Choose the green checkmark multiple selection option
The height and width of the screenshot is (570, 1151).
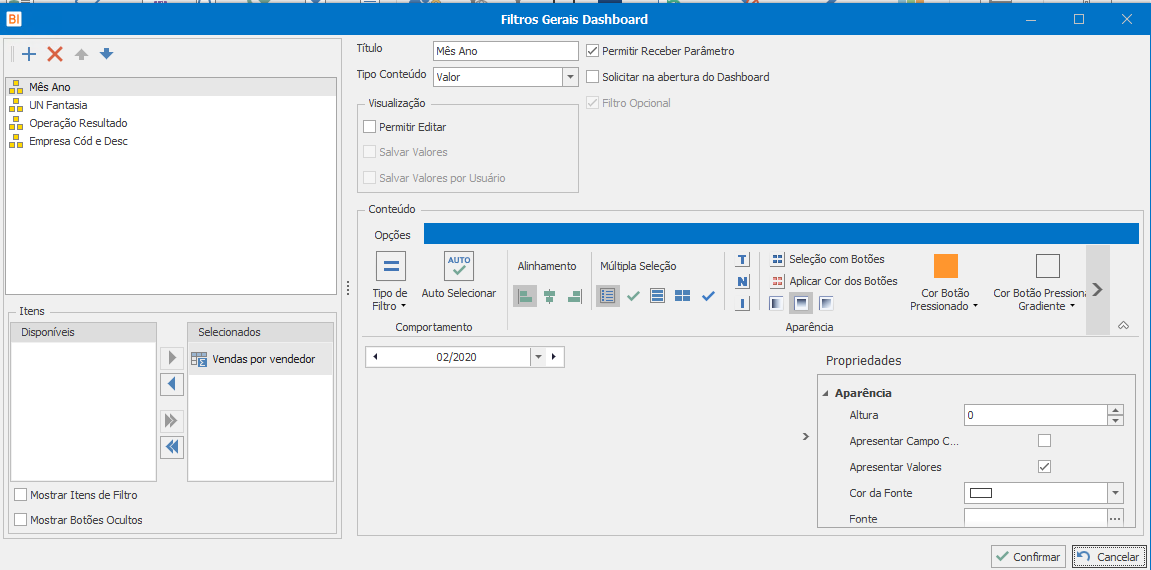click(x=633, y=296)
